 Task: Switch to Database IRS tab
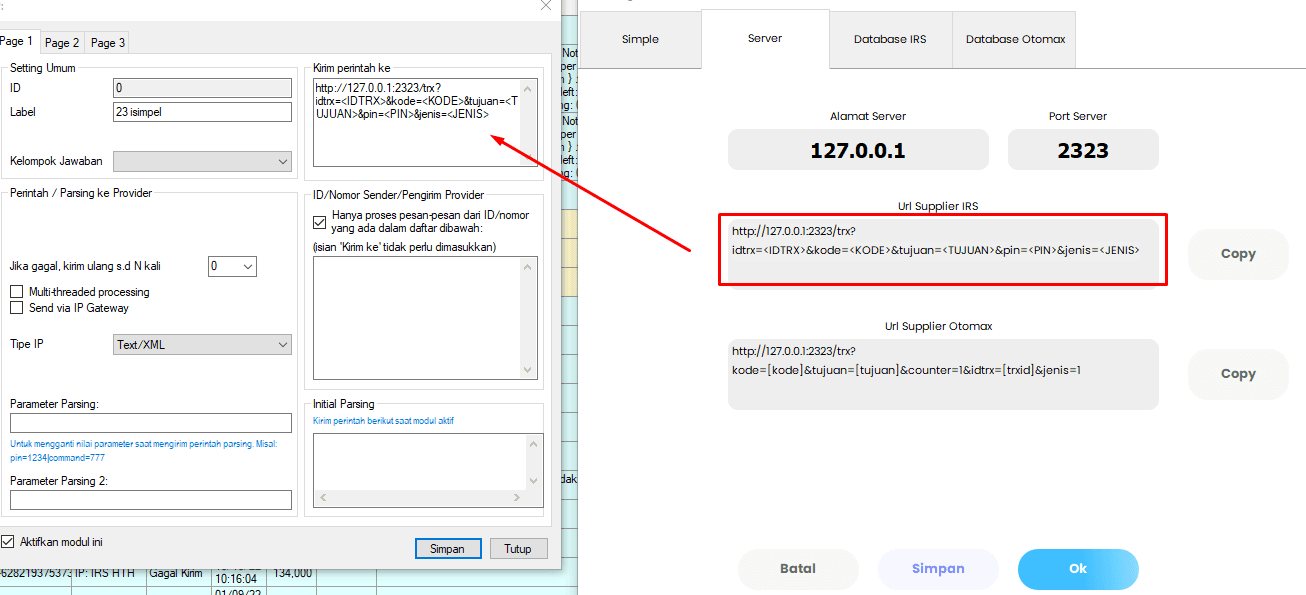coord(889,40)
